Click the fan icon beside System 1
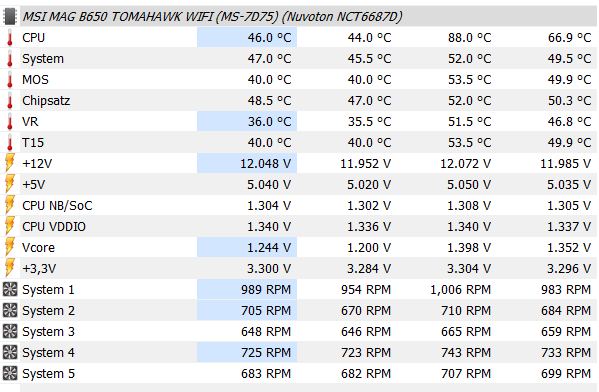The image size is (599, 392). 10,290
